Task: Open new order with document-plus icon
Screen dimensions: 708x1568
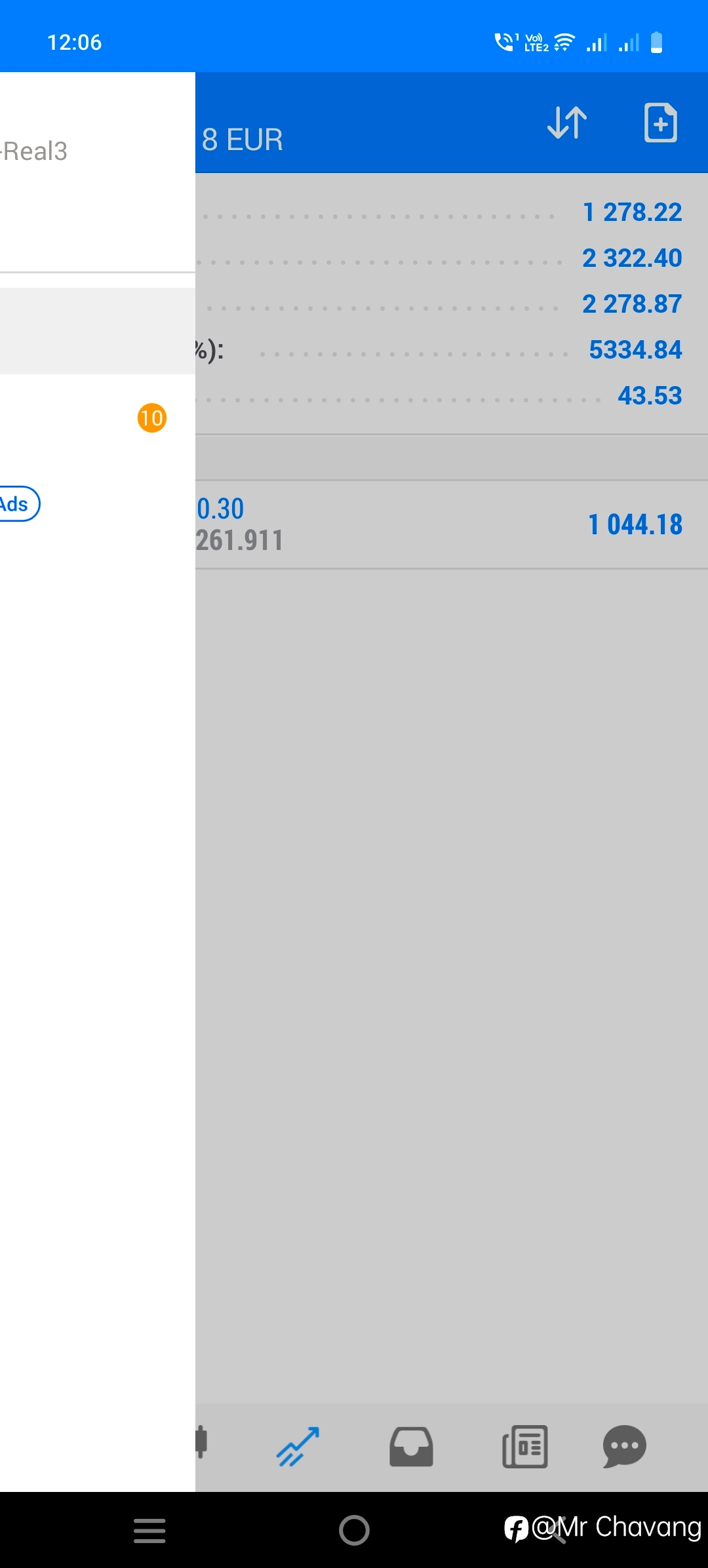Action: [x=661, y=123]
